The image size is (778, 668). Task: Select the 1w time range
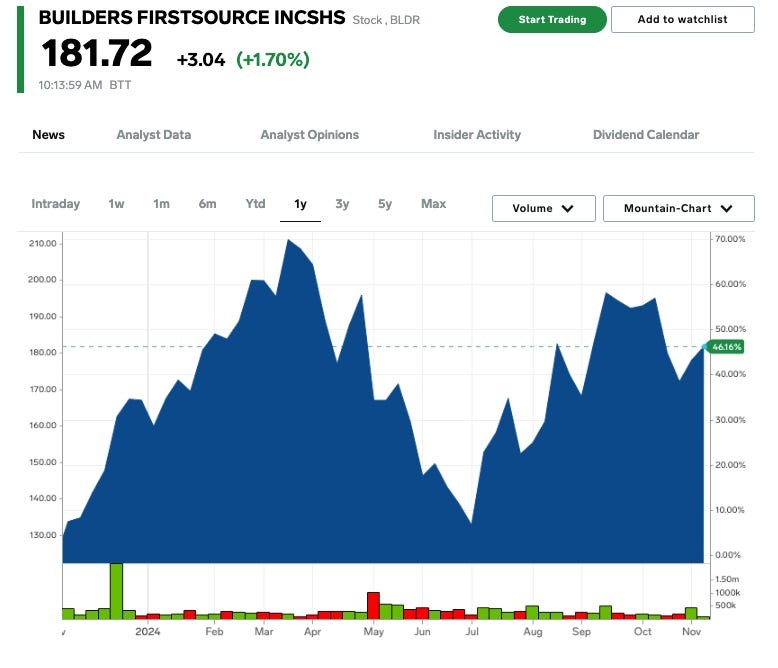coord(116,204)
